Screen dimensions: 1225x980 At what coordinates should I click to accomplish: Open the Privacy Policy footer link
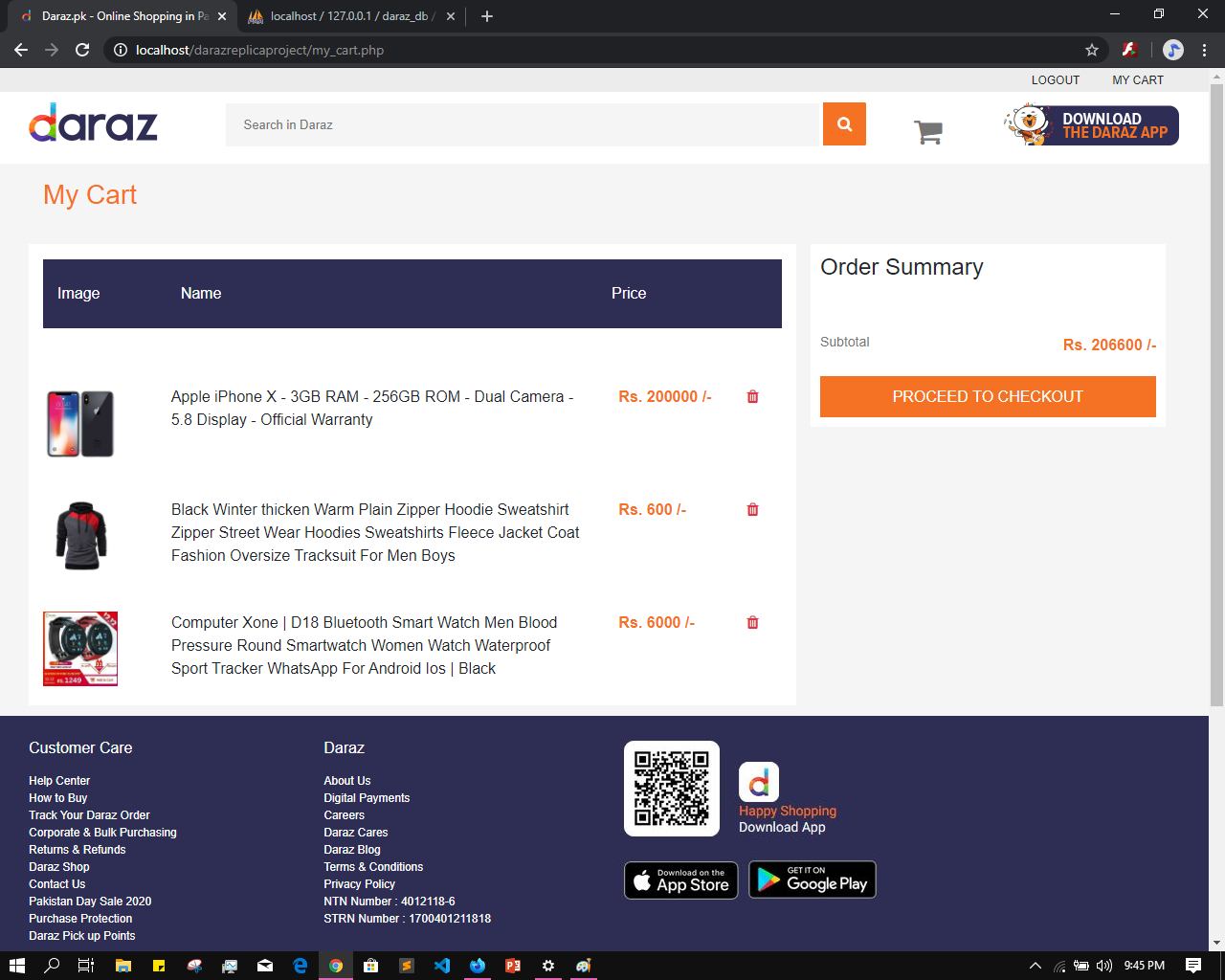tap(359, 884)
